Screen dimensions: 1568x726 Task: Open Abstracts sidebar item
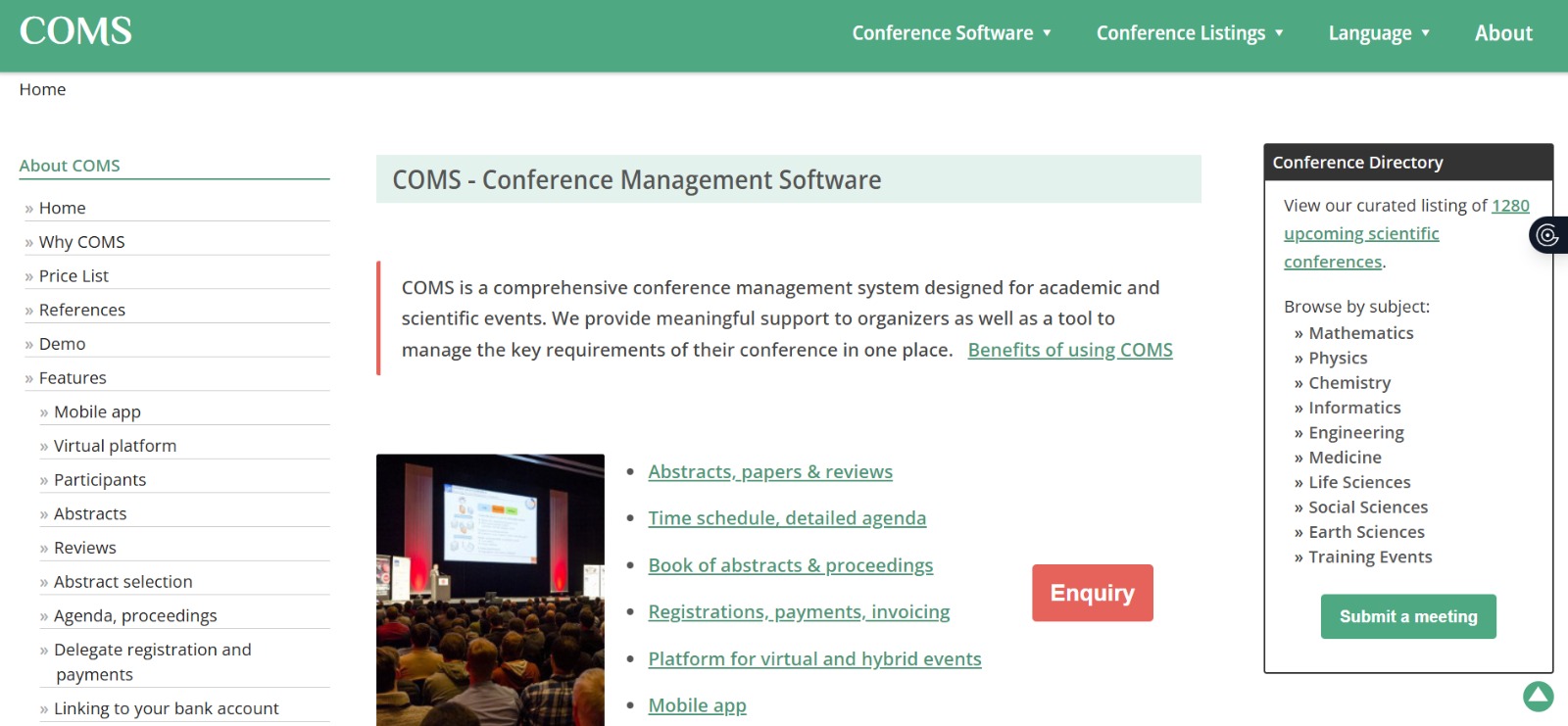pyautogui.click(x=90, y=513)
